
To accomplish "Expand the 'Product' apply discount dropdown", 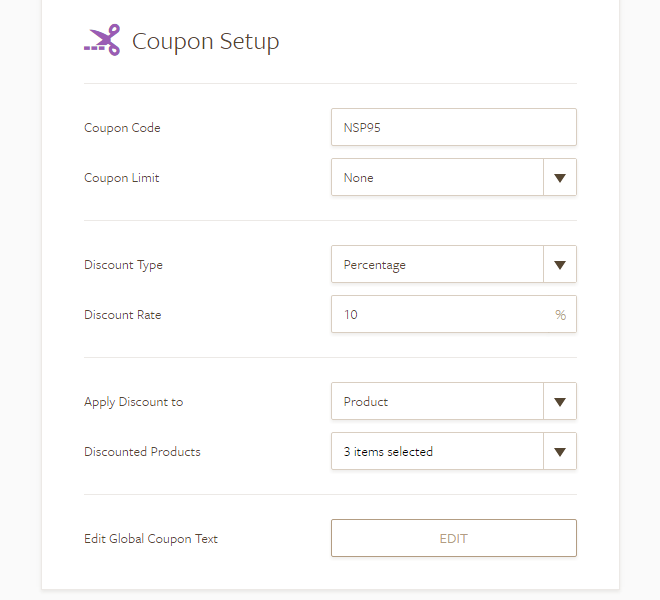I will [x=437, y=402].
